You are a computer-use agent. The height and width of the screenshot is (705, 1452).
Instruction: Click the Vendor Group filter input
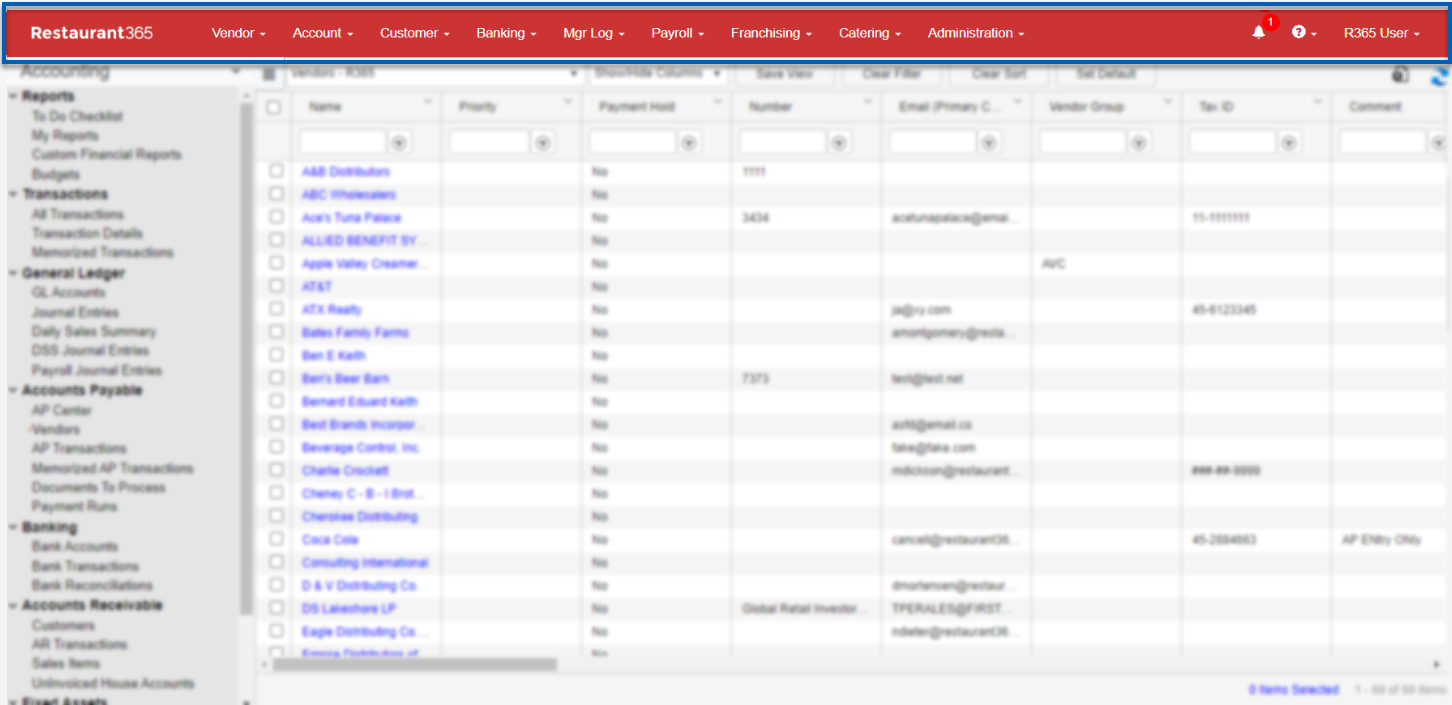1082,143
